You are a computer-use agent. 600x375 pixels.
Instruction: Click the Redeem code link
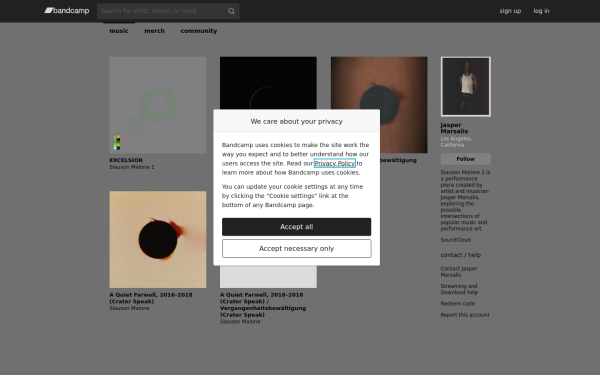click(x=458, y=303)
